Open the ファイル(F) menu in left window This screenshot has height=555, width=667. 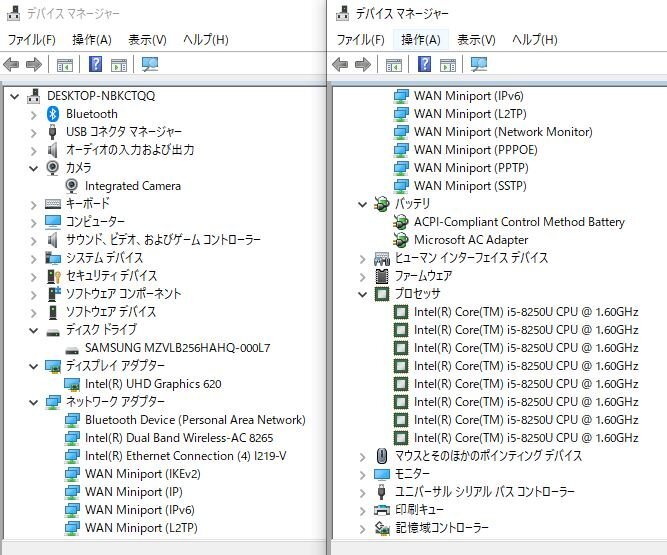pos(32,40)
